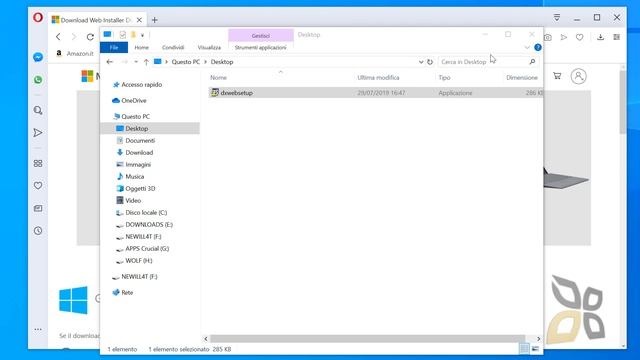
Task: Open My Flow send icon in Opera sidebar
Action: 38,133
